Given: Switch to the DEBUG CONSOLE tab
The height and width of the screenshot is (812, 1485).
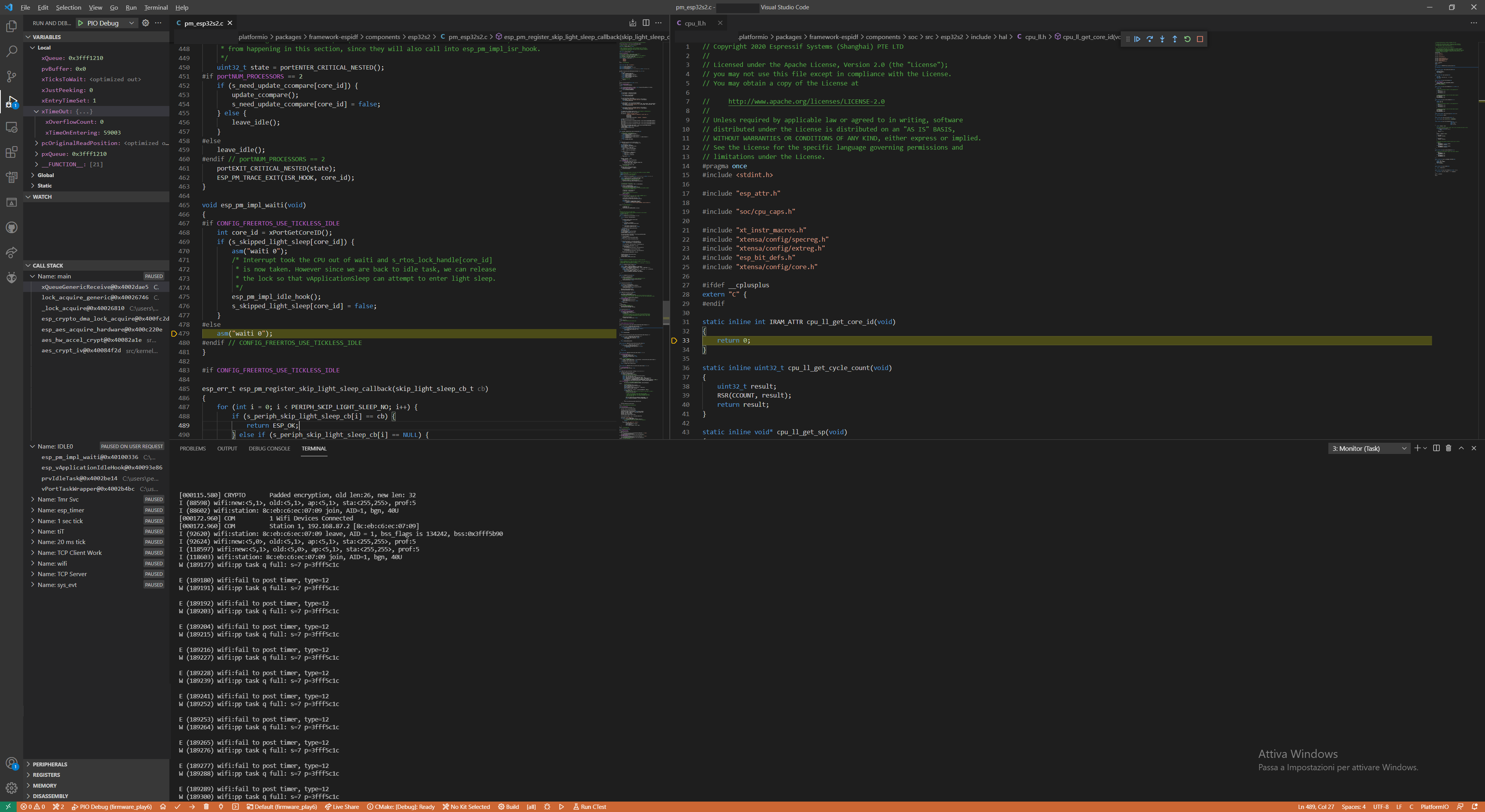Looking at the screenshot, I should (269, 449).
